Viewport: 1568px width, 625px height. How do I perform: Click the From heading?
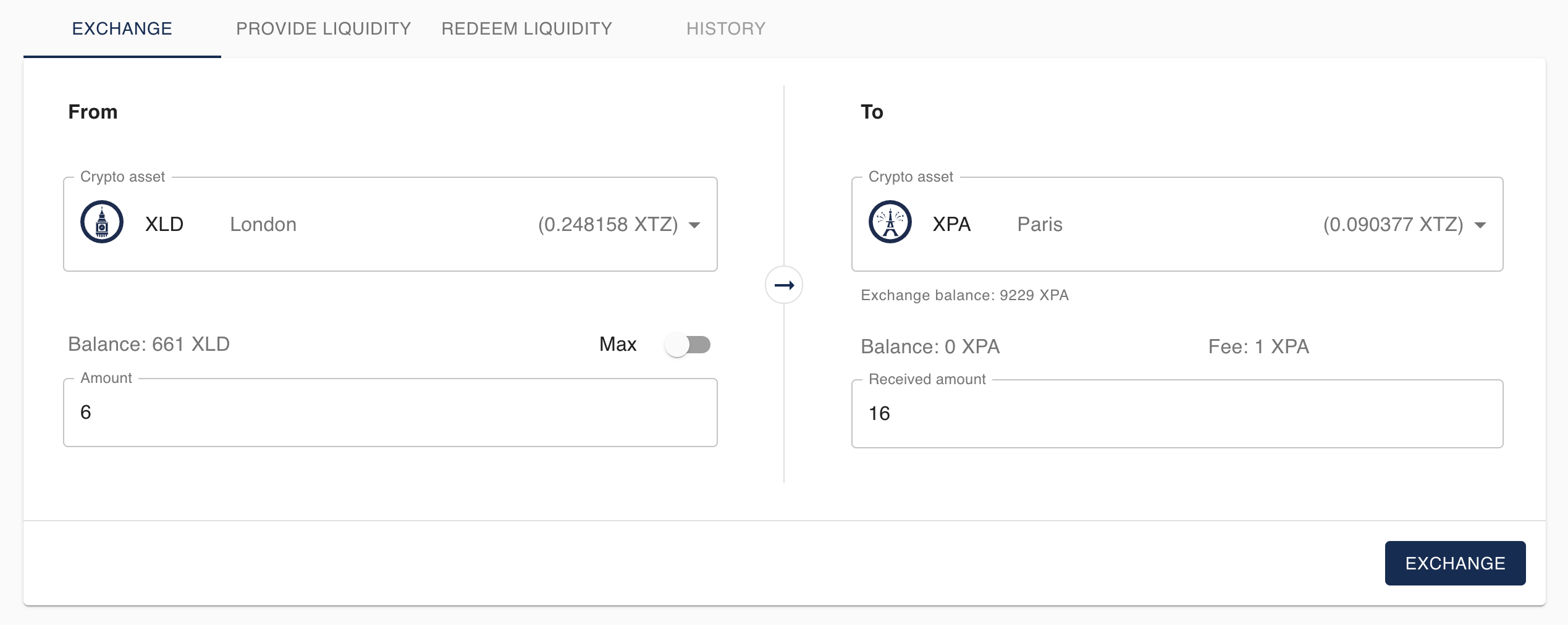coord(93,112)
